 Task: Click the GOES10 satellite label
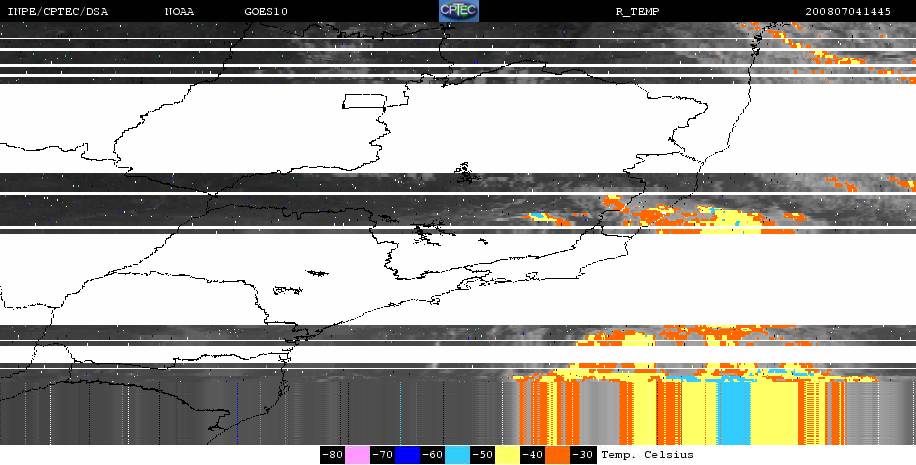[x=266, y=12]
